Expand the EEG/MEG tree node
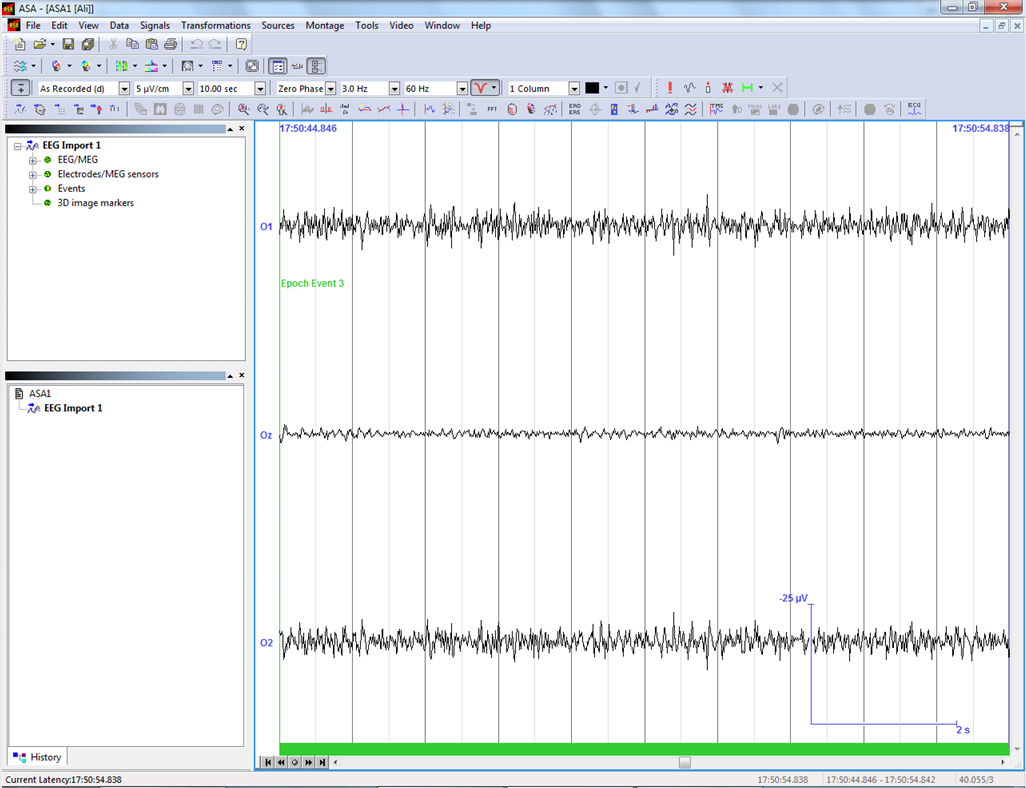The width and height of the screenshot is (1026, 788). tap(33, 160)
